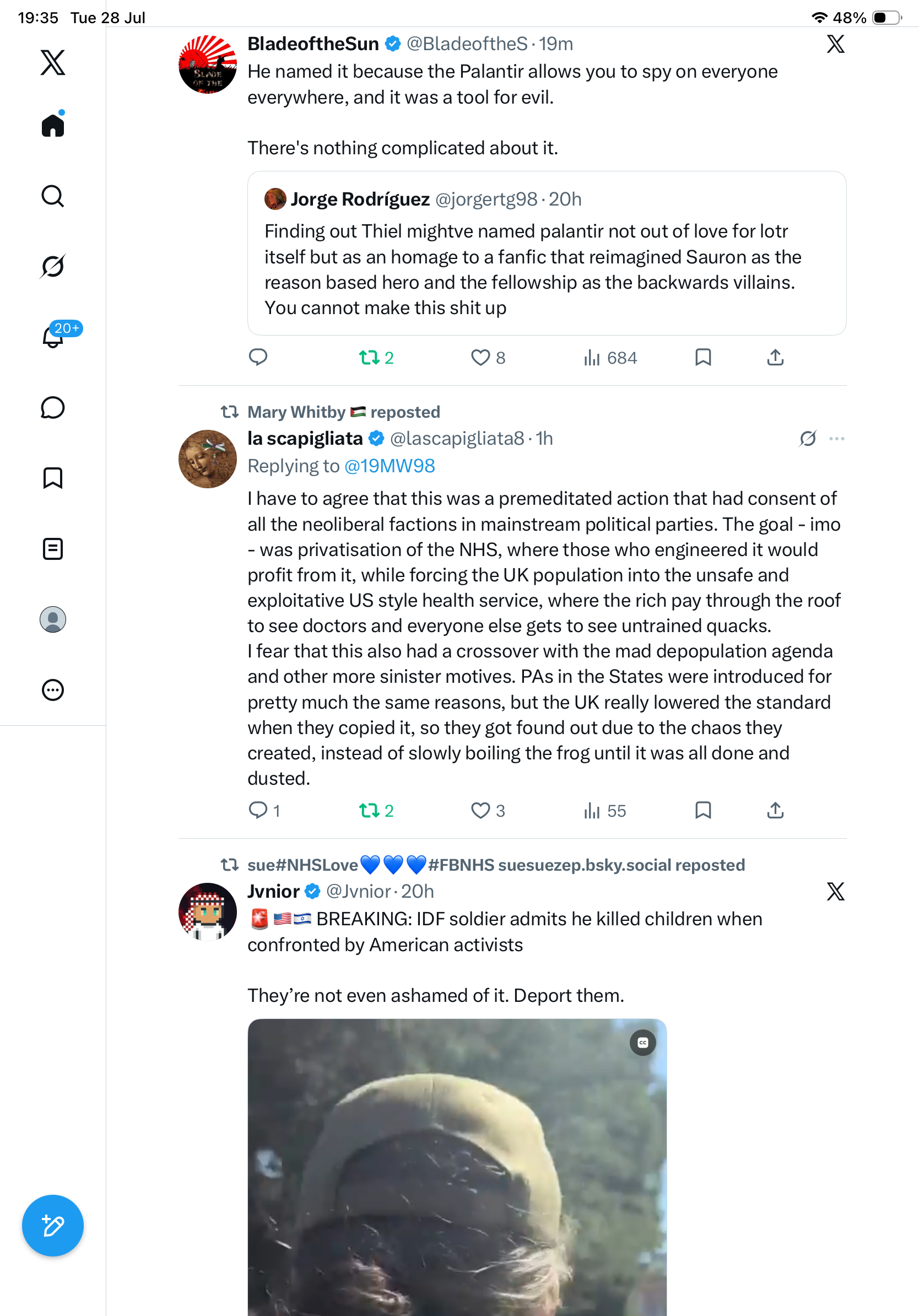Screen dimensions: 919x1316
Task: Open the Search tab in sidebar
Action: click(x=53, y=196)
